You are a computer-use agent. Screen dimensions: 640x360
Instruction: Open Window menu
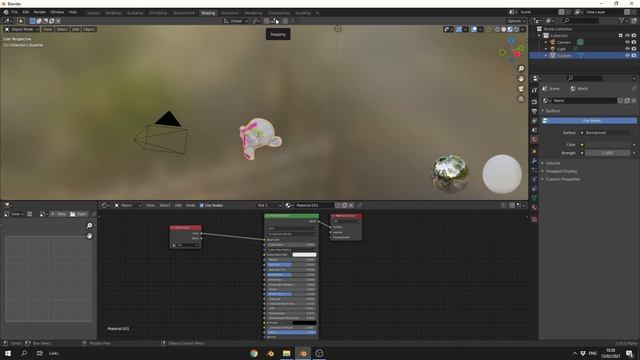pos(57,12)
